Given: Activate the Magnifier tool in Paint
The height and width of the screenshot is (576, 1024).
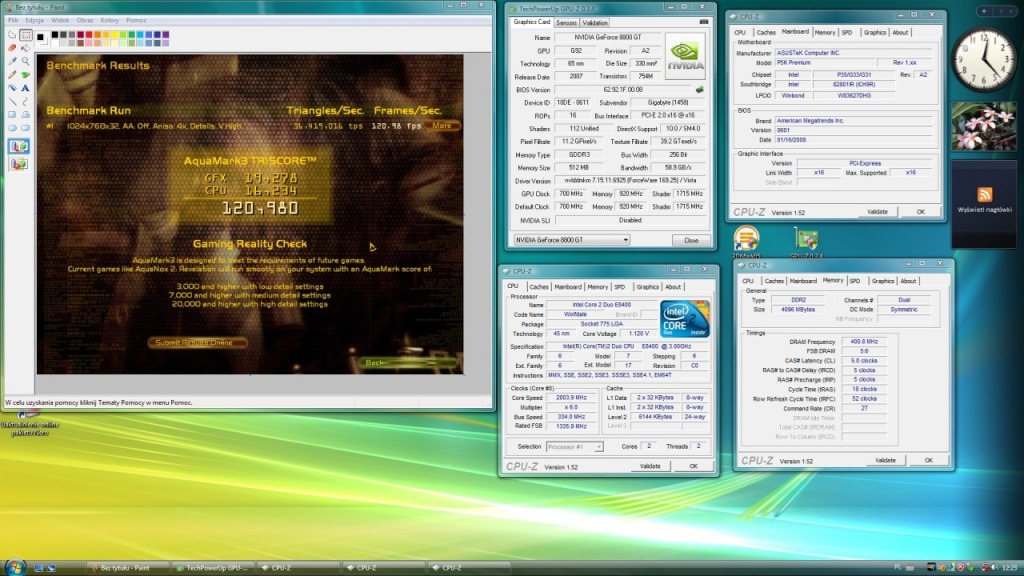Looking at the screenshot, I should 25,61.
